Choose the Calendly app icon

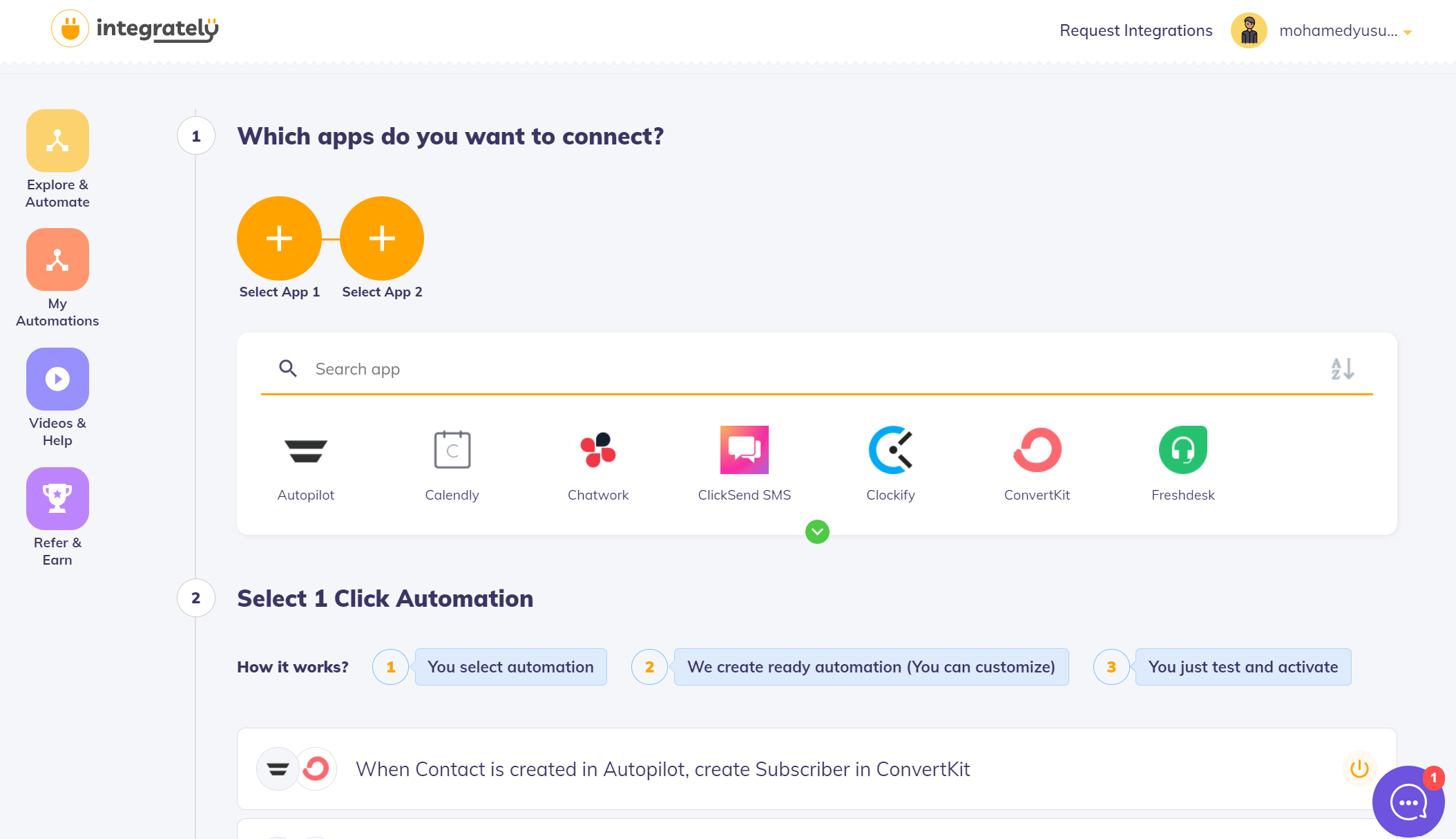click(x=452, y=451)
